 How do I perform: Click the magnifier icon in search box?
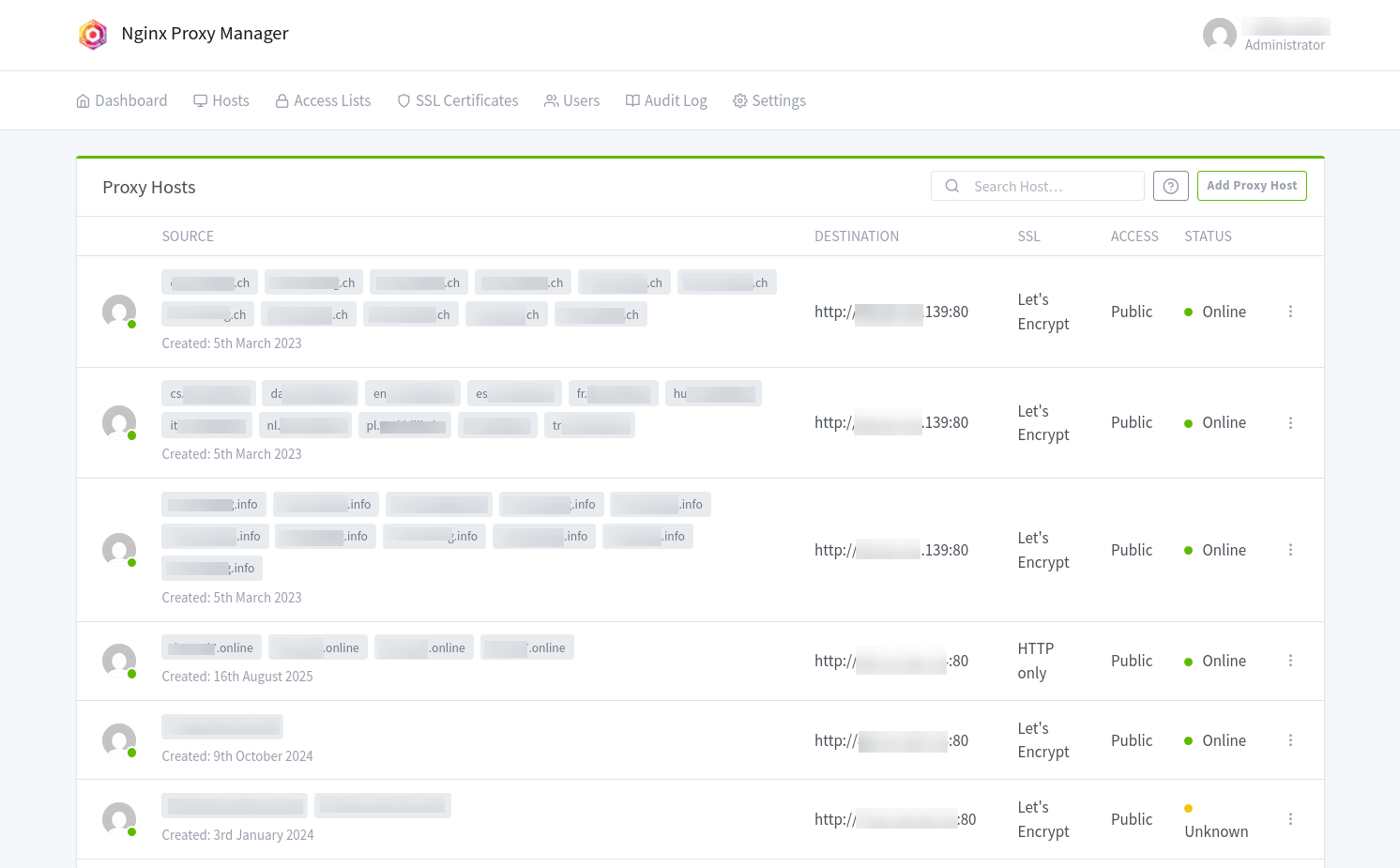[x=952, y=186]
